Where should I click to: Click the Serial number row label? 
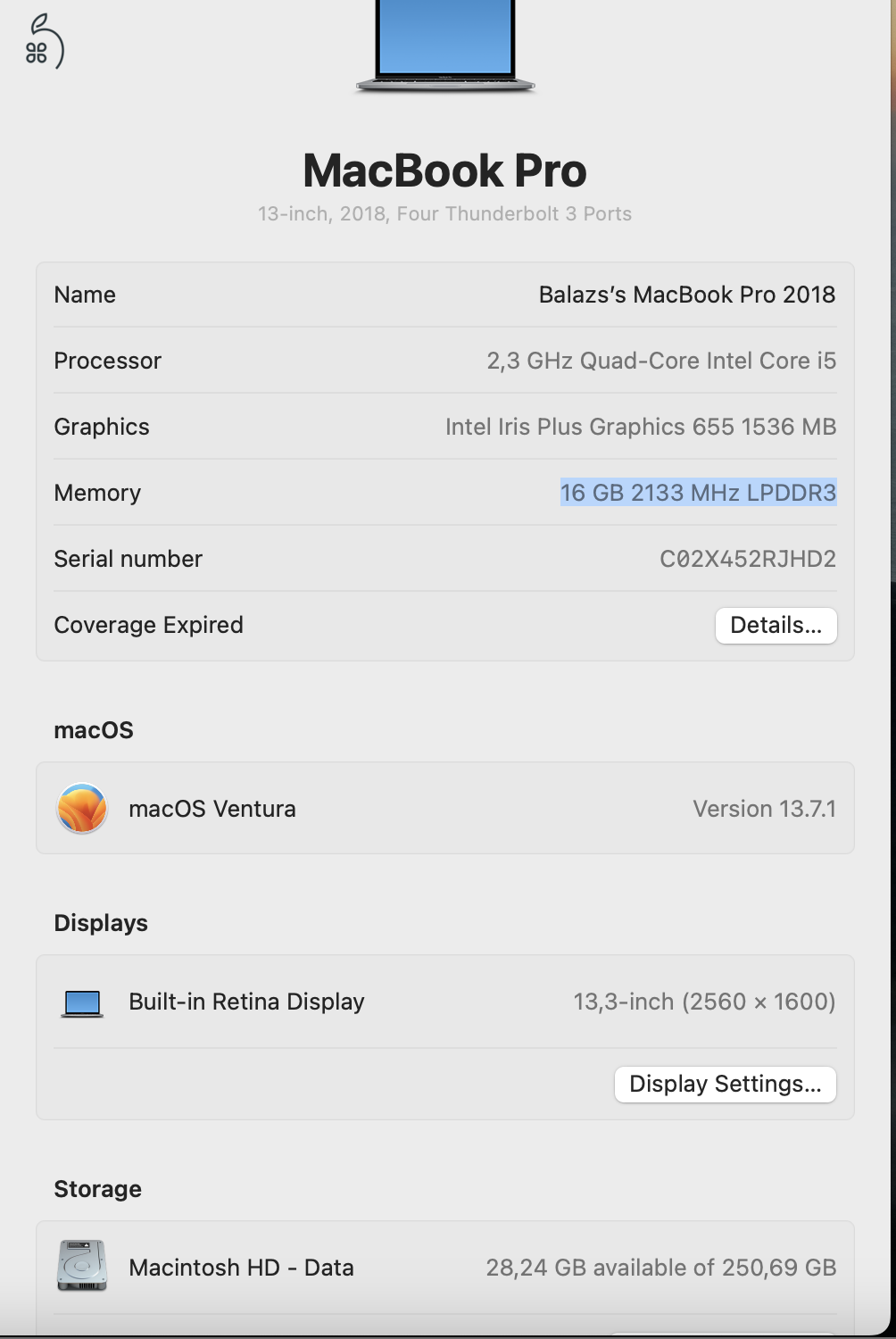(128, 559)
